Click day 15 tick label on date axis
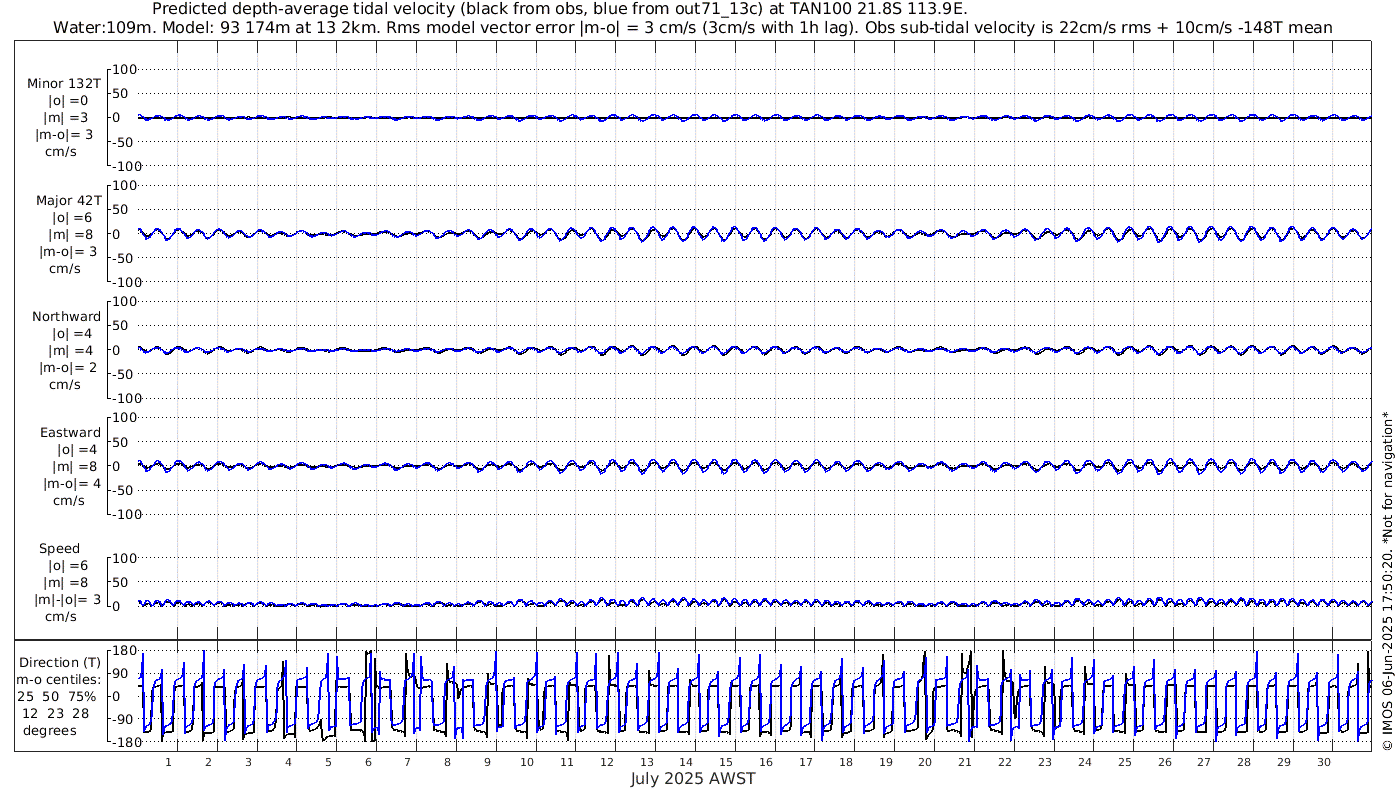Screen dimensions: 1400x800 pyautogui.click(x=726, y=762)
